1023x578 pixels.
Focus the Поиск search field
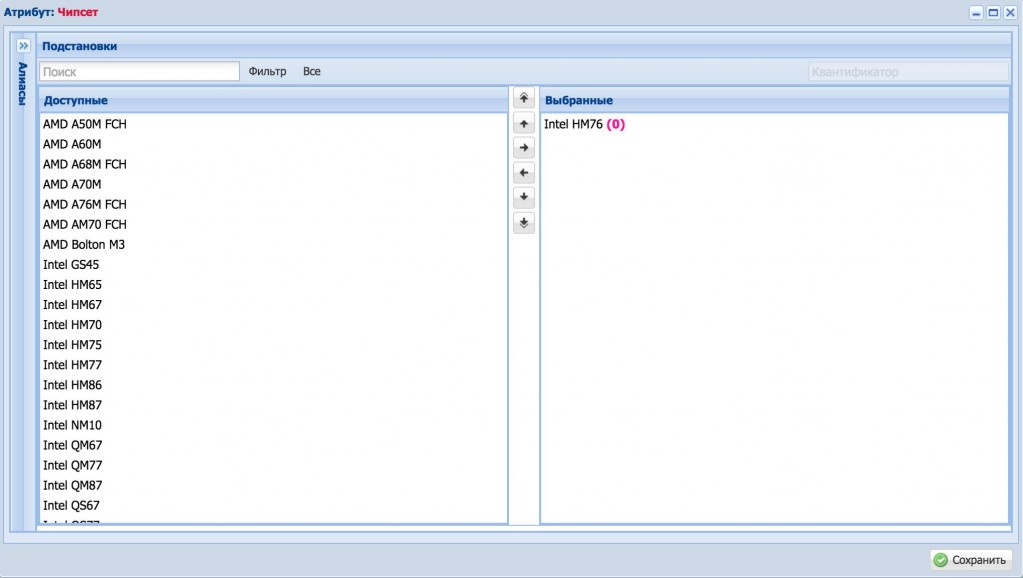pos(139,71)
